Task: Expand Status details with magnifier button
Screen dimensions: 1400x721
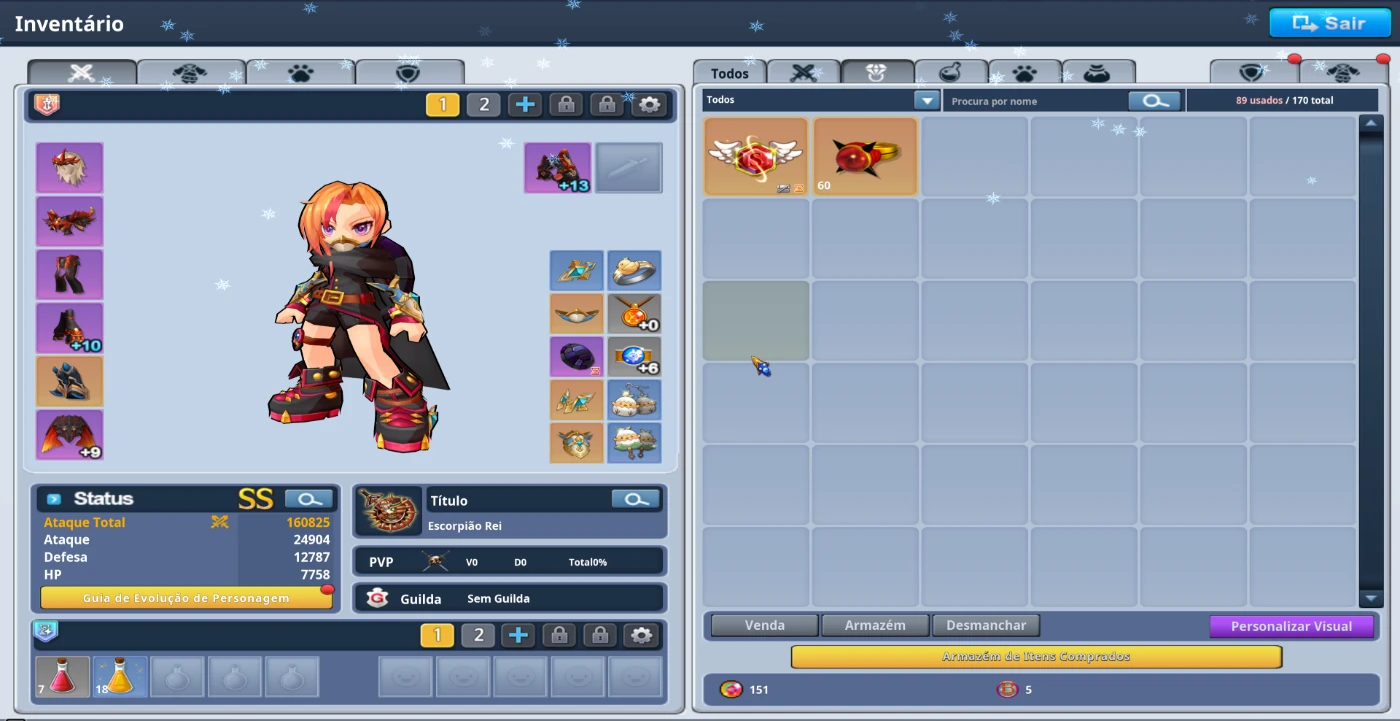Action: click(309, 499)
